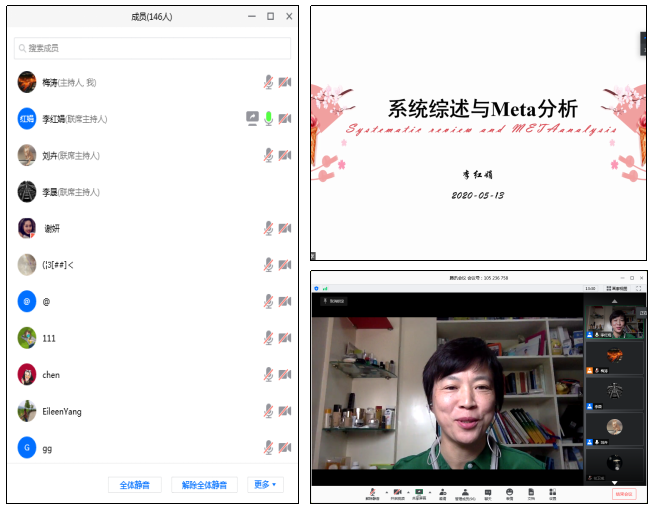Click the share screen icon in meeting toolbar
Viewport: 654px width, 510px height.
click(x=419, y=493)
